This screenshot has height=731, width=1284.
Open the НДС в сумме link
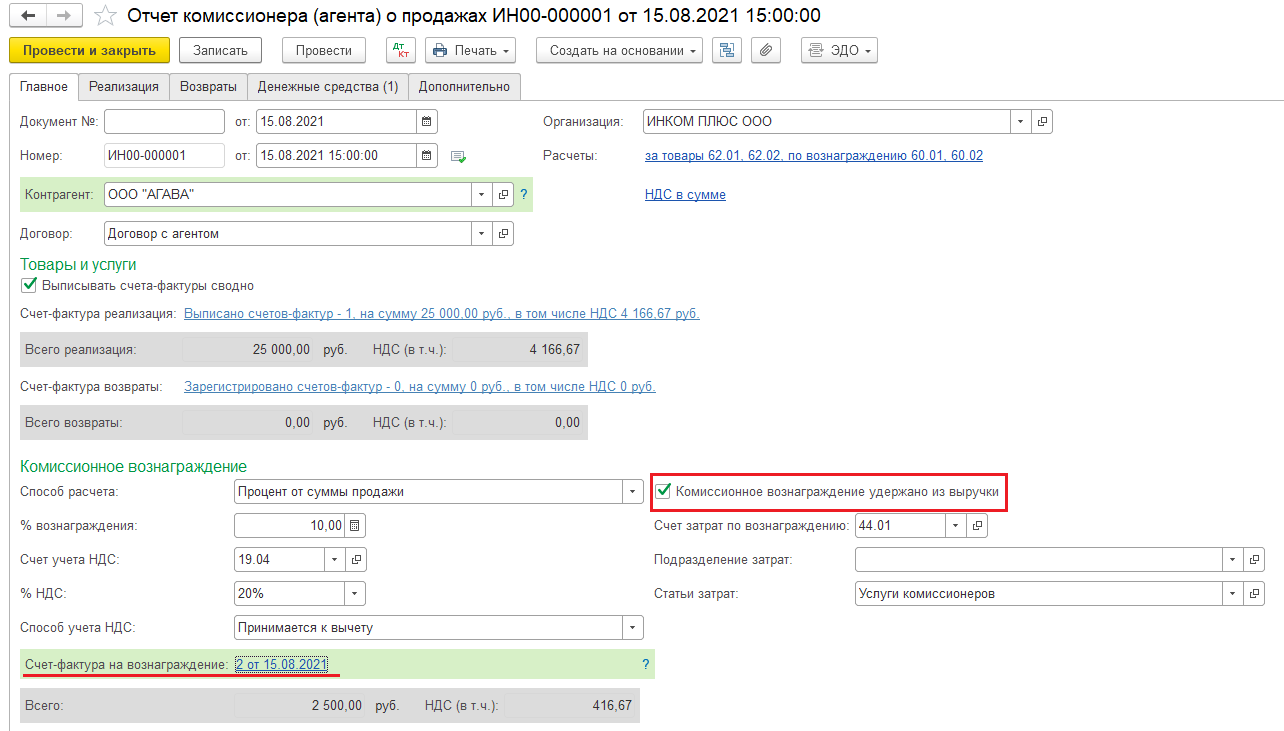click(x=685, y=195)
